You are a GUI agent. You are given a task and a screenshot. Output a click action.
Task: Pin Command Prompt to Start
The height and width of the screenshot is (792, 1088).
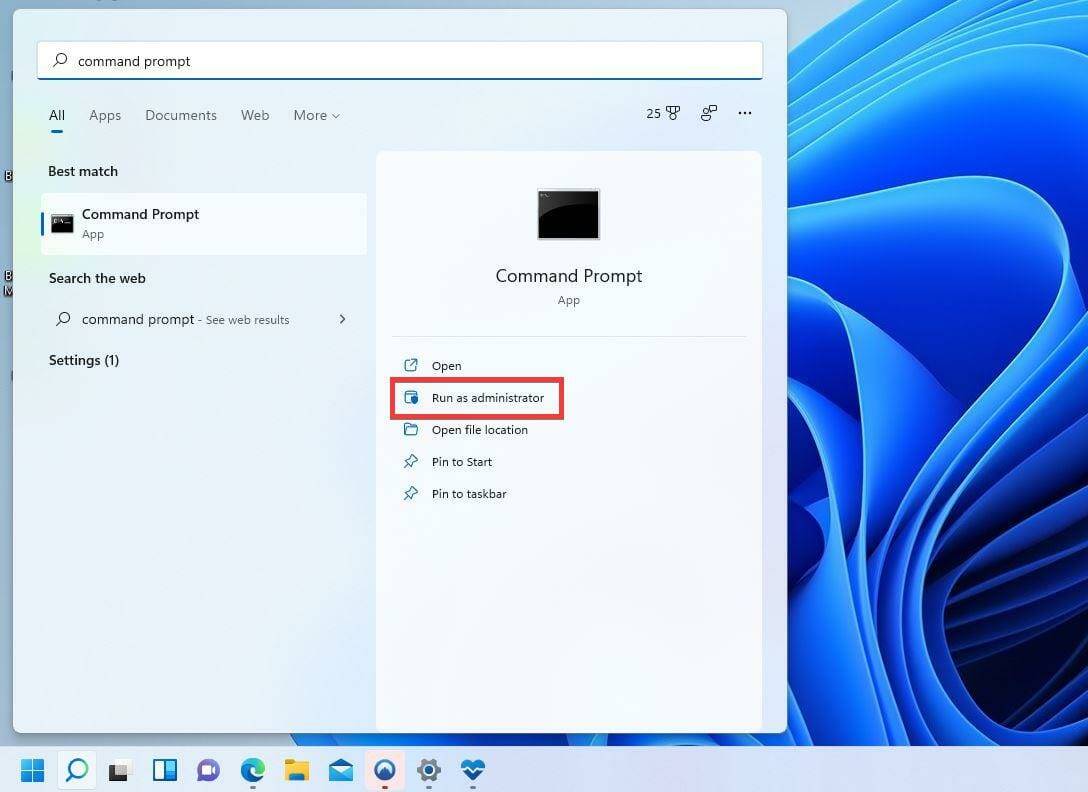tap(461, 461)
